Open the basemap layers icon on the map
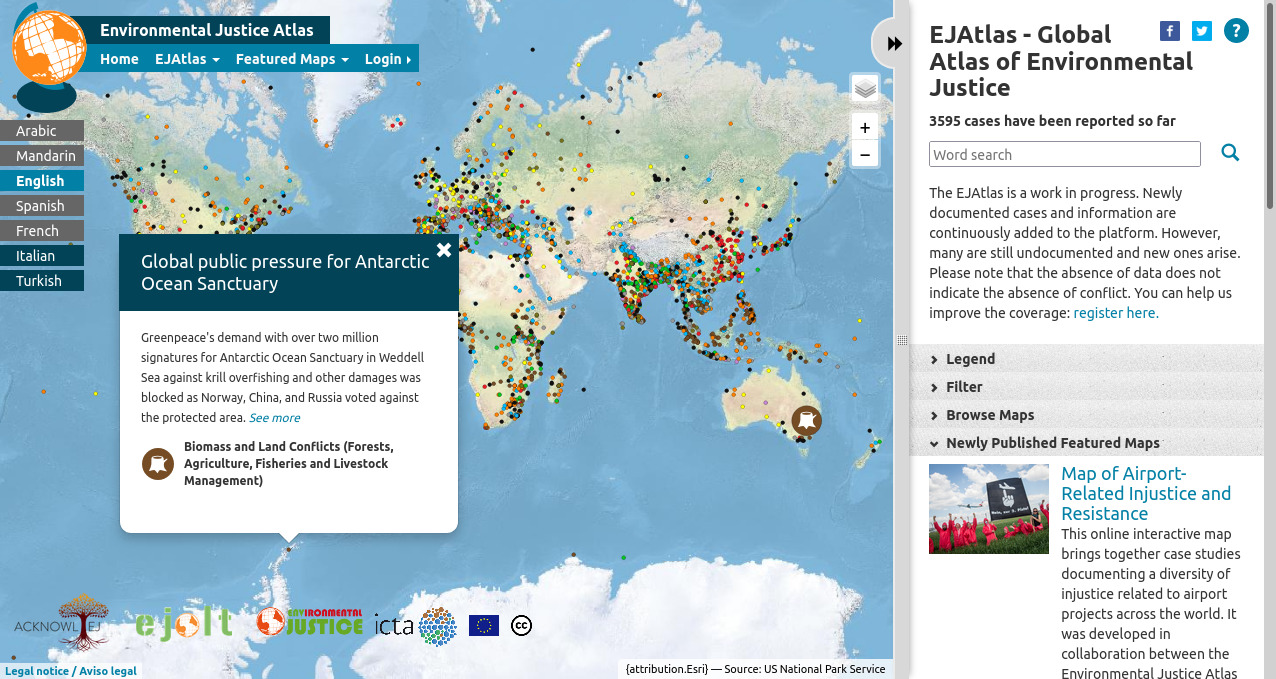This screenshot has height=679, width=1276. click(x=864, y=88)
